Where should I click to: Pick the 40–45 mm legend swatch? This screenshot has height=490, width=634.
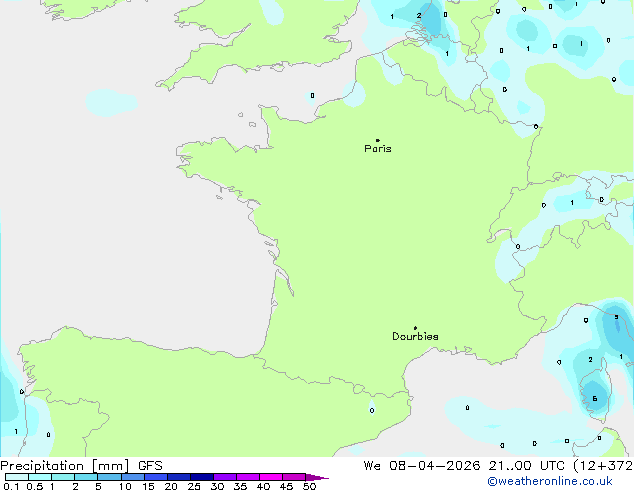(x=271, y=477)
